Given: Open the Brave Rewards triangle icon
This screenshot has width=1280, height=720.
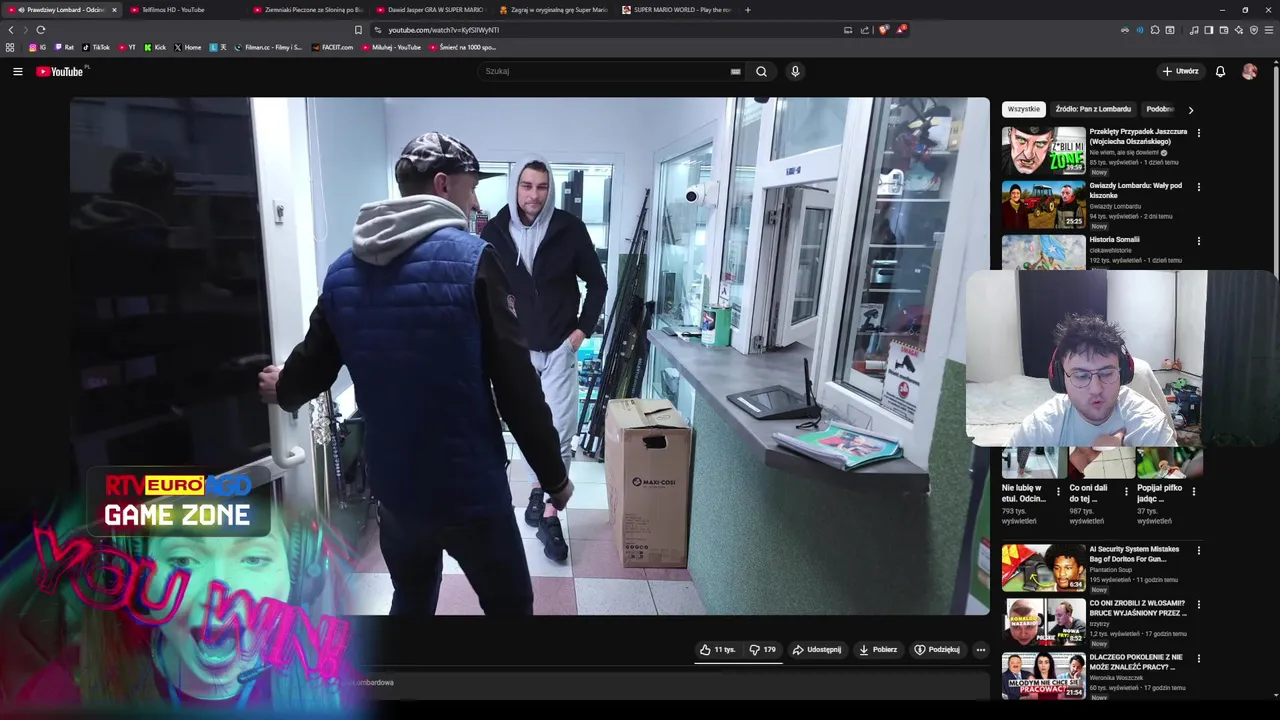Looking at the screenshot, I should coord(900,30).
